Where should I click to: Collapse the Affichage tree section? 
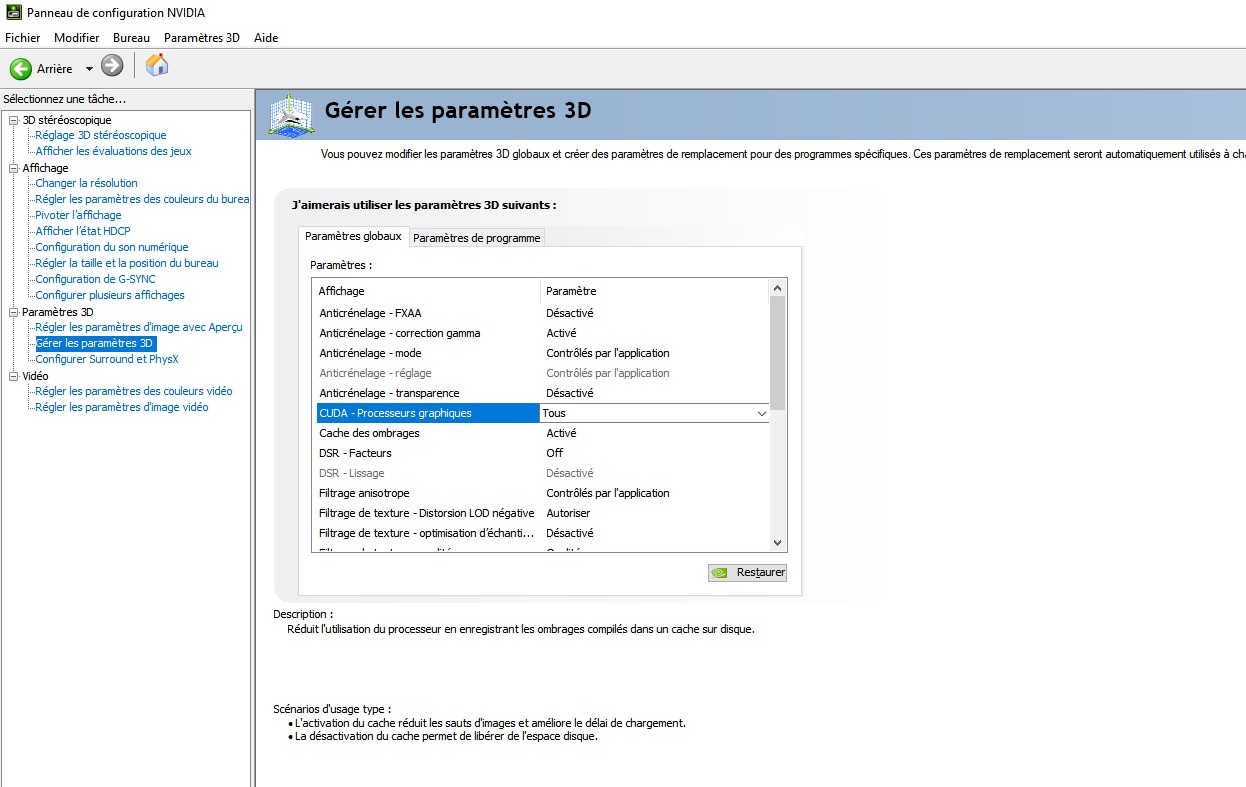(13, 168)
